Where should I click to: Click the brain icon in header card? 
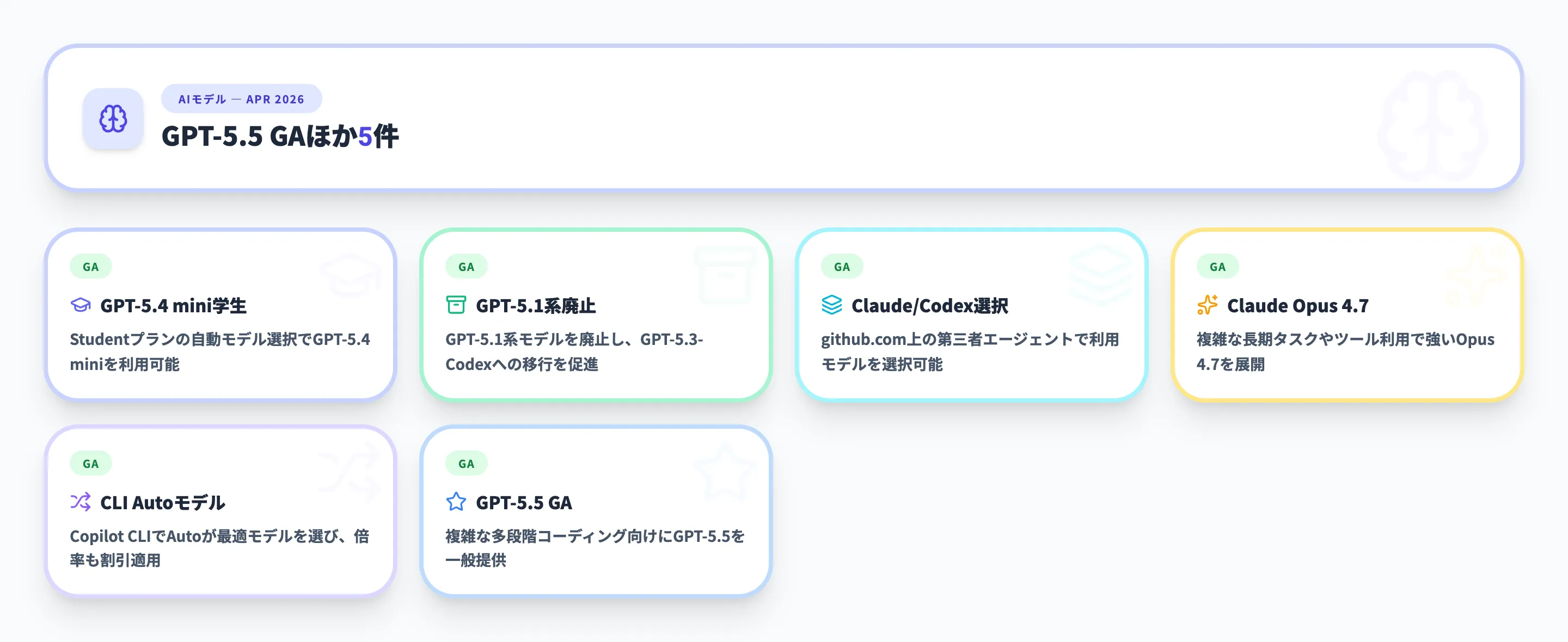coord(113,119)
